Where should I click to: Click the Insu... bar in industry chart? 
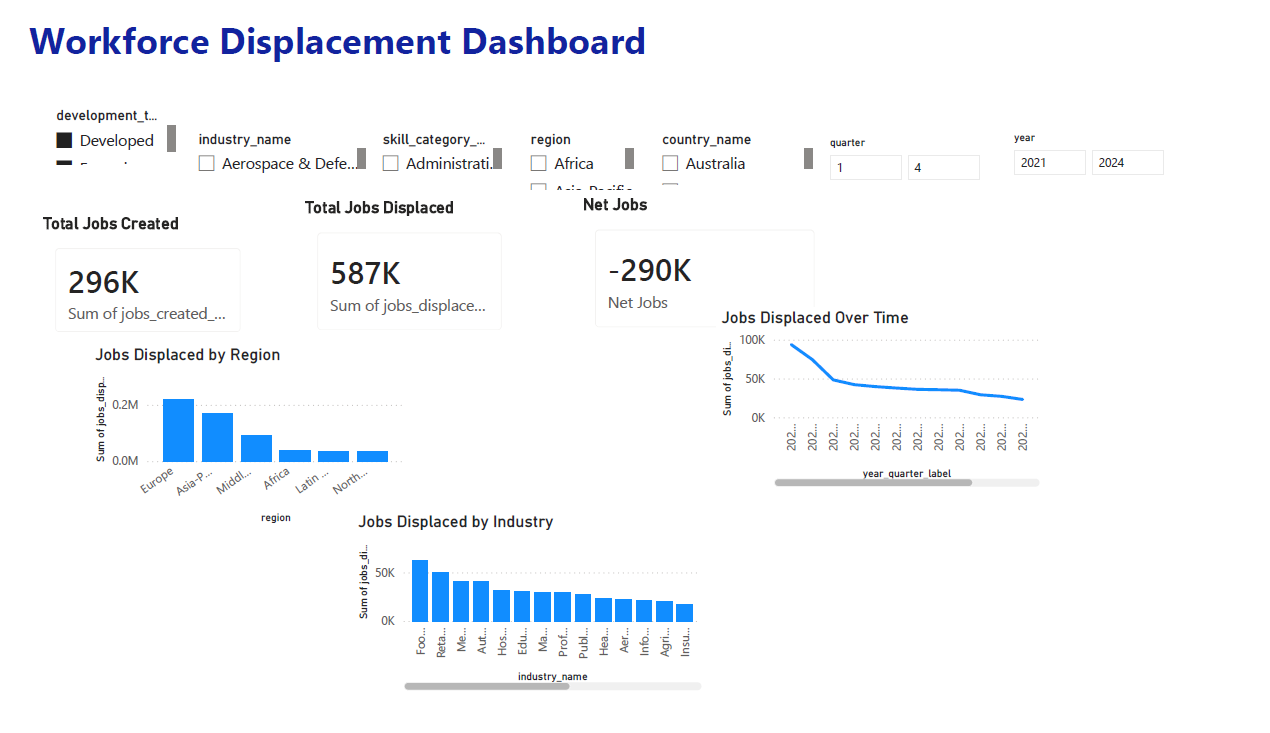(684, 613)
